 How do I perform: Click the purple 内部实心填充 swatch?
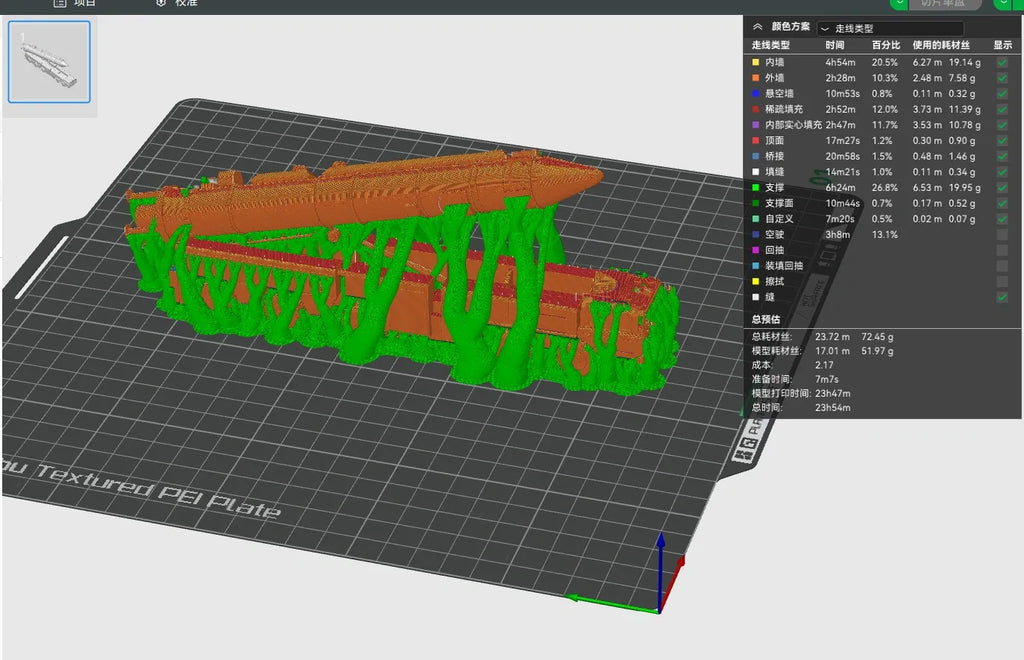tap(756, 125)
